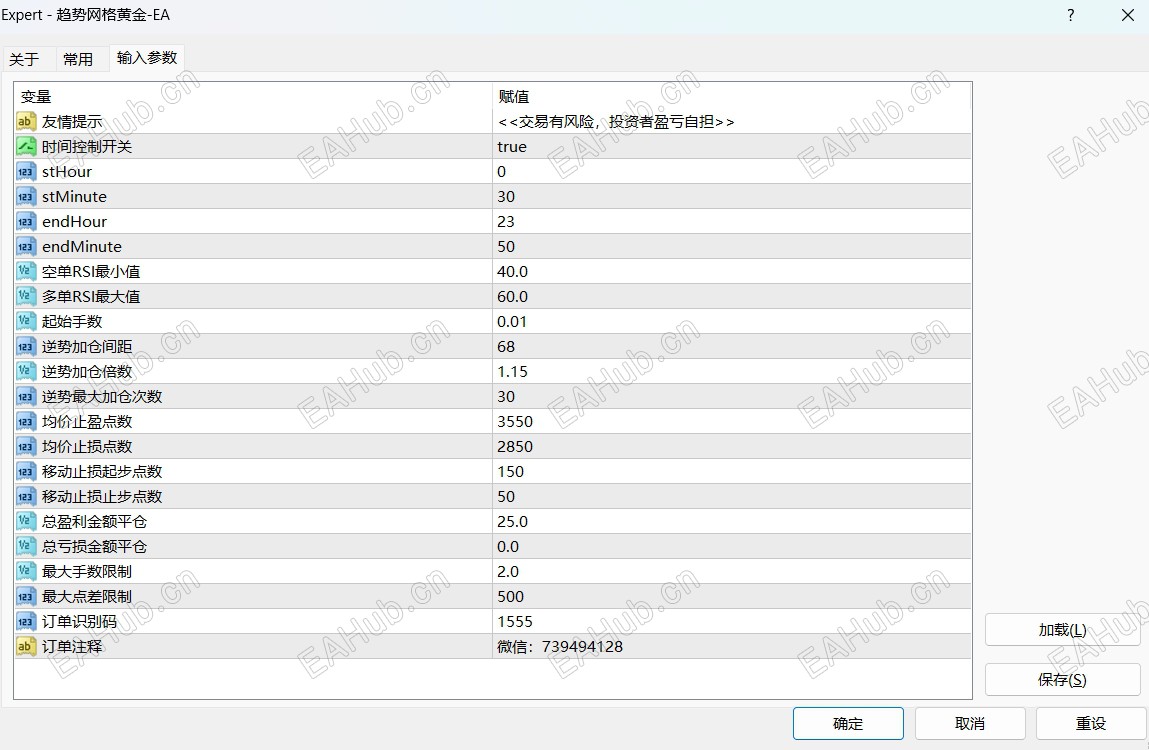
Task: Select the 逆势加仓倍数 value 1.15
Action: point(512,372)
